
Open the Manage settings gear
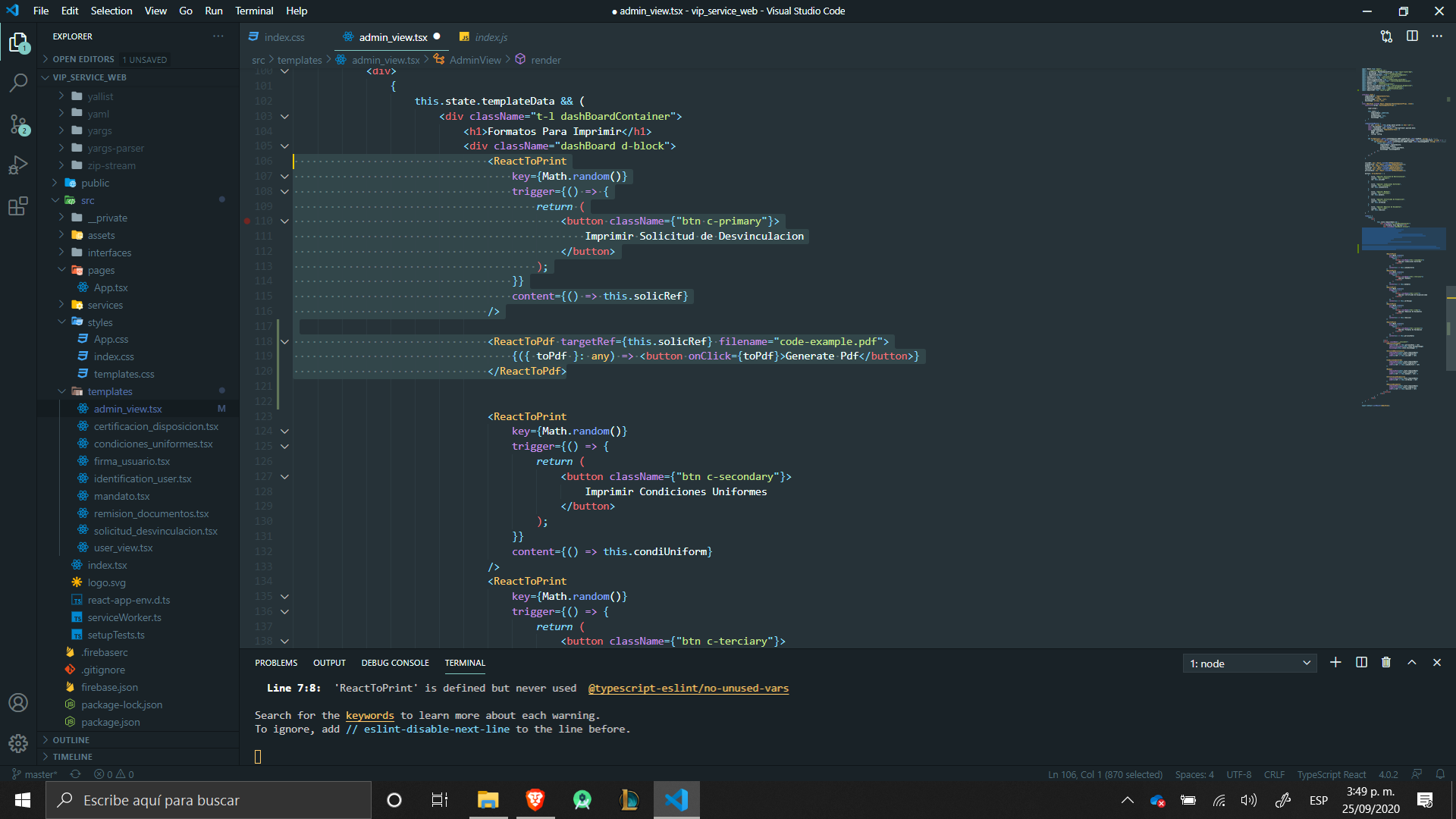pos(18,744)
